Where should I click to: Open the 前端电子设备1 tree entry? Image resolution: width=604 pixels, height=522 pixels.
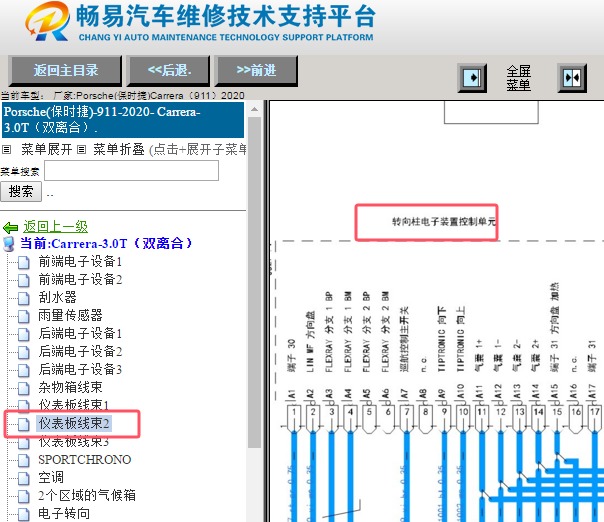click(80, 262)
